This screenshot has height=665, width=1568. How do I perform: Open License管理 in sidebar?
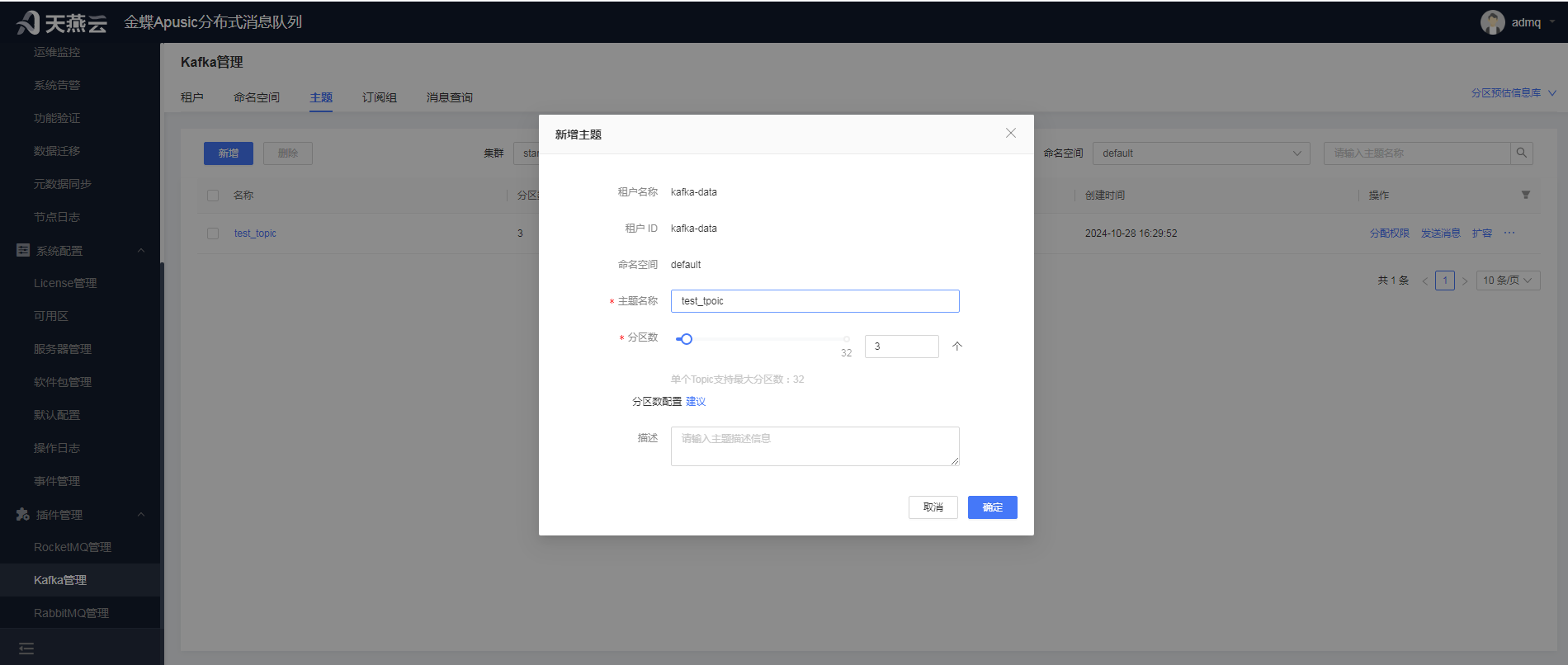[x=65, y=283]
